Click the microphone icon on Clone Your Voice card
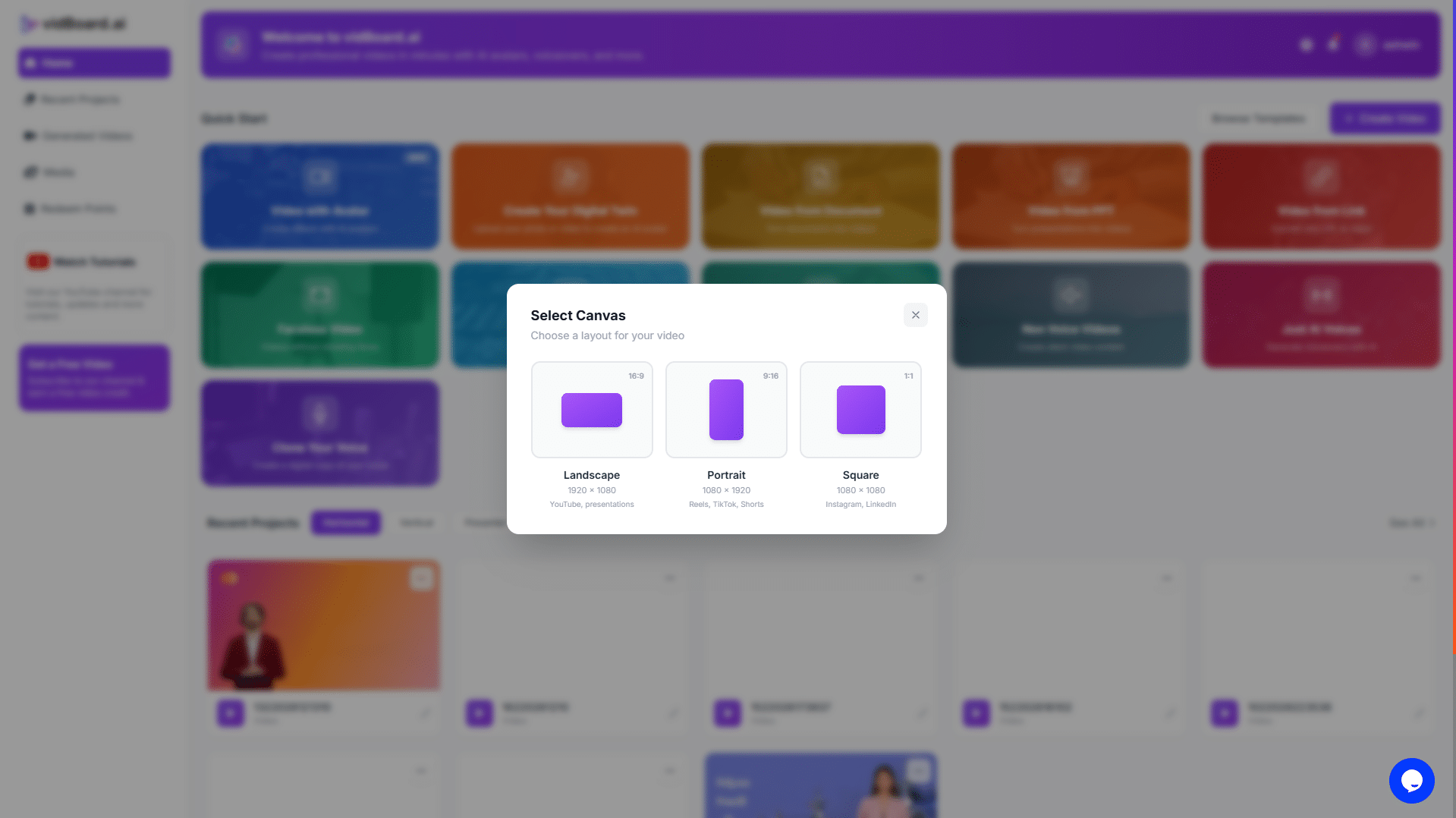 [x=319, y=413]
